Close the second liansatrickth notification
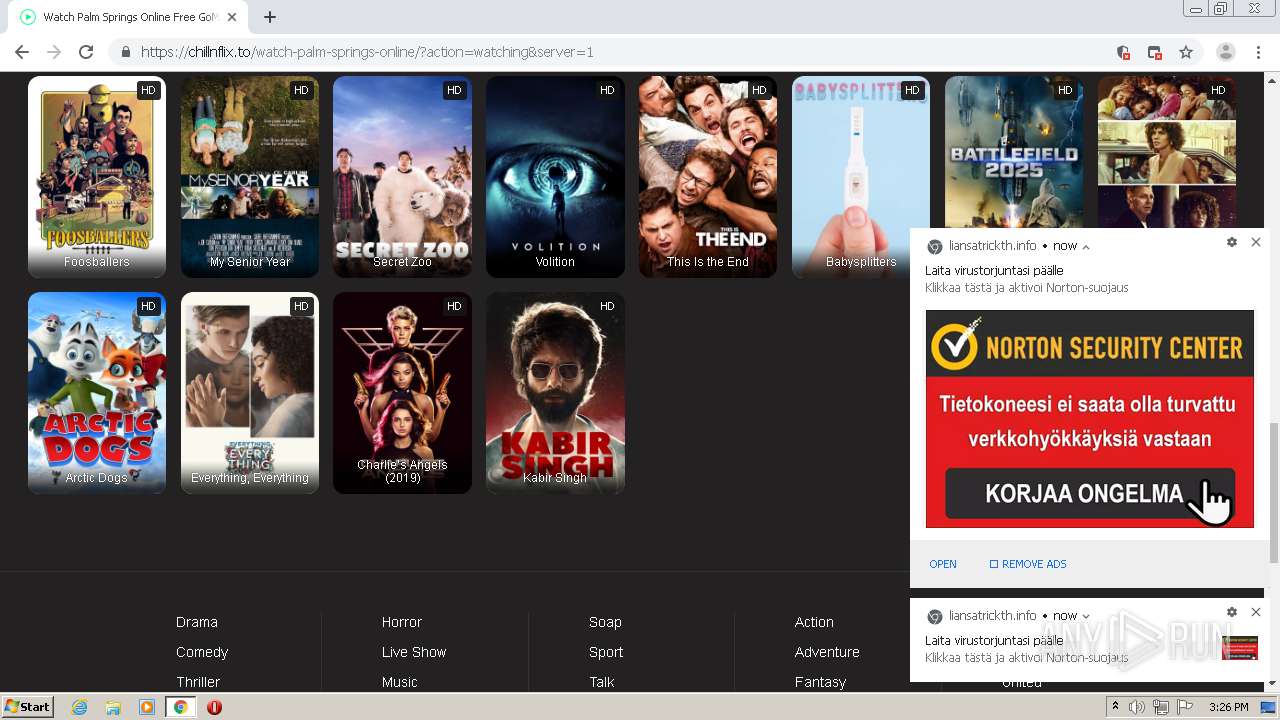The image size is (1280, 720). [x=1256, y=612]
